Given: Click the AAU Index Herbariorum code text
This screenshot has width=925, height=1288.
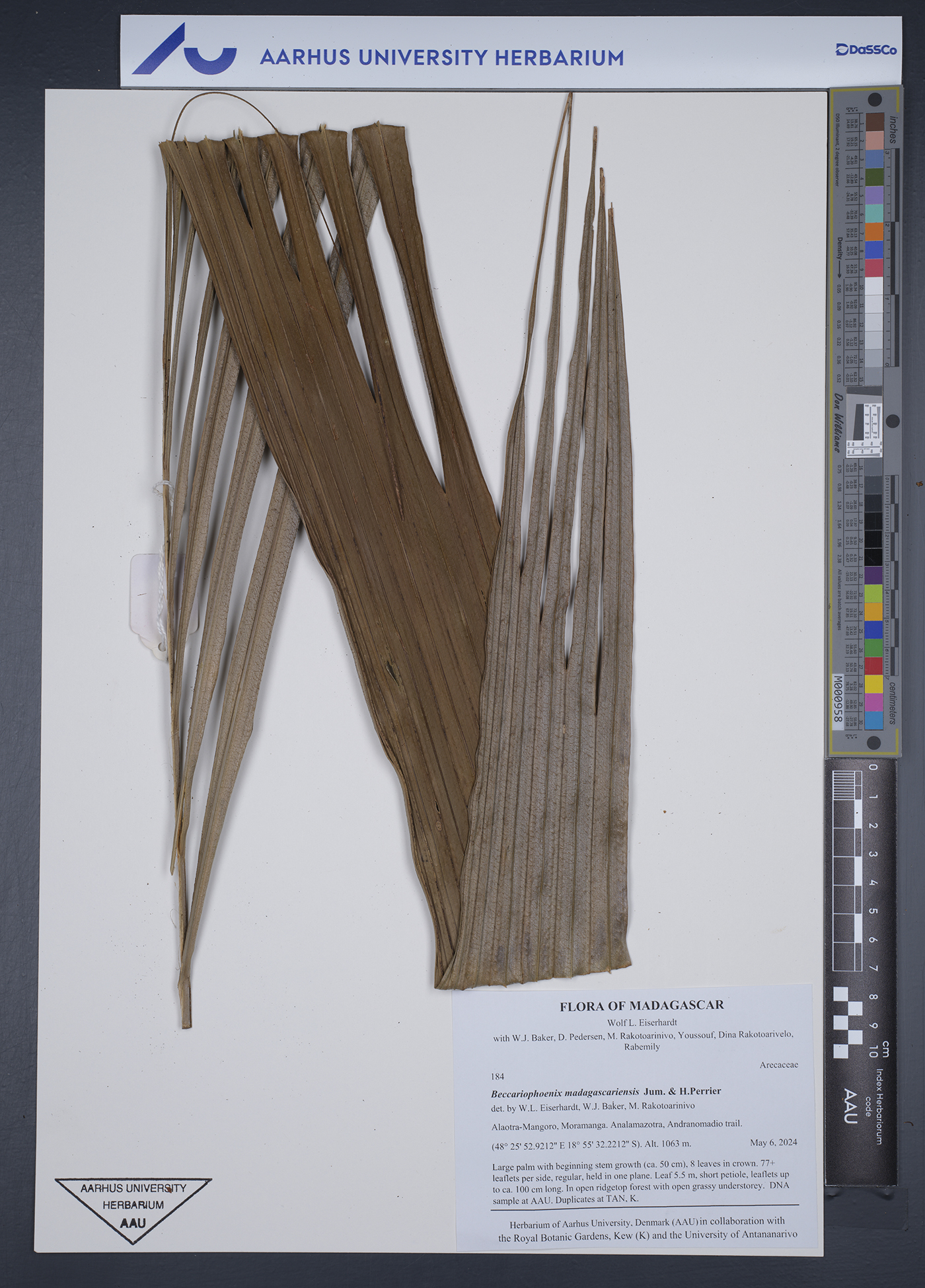Looking at the screenshot, I should [x=851, y=1106].
